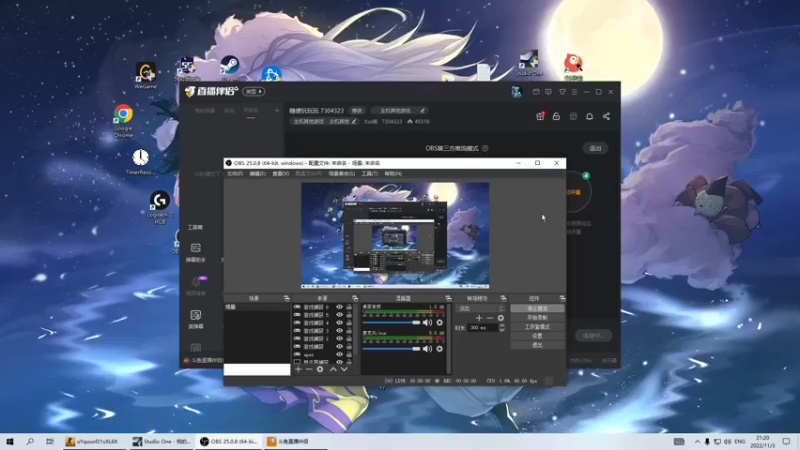The width and height of the screenshot is (800, 450).
Task: Click the unlock padlock icon in 直播伴侣
Action: click(556, 116)
